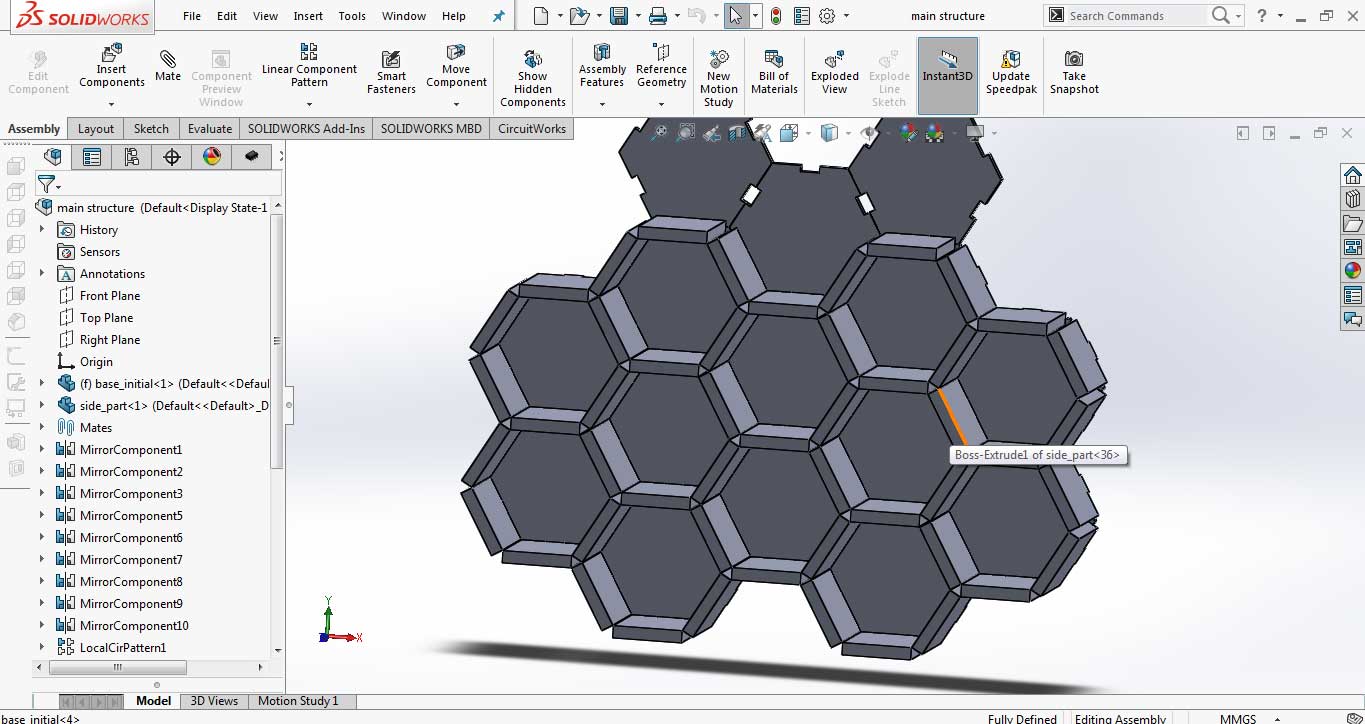Switch to the Evaluate tab

(x=210, y=128)
